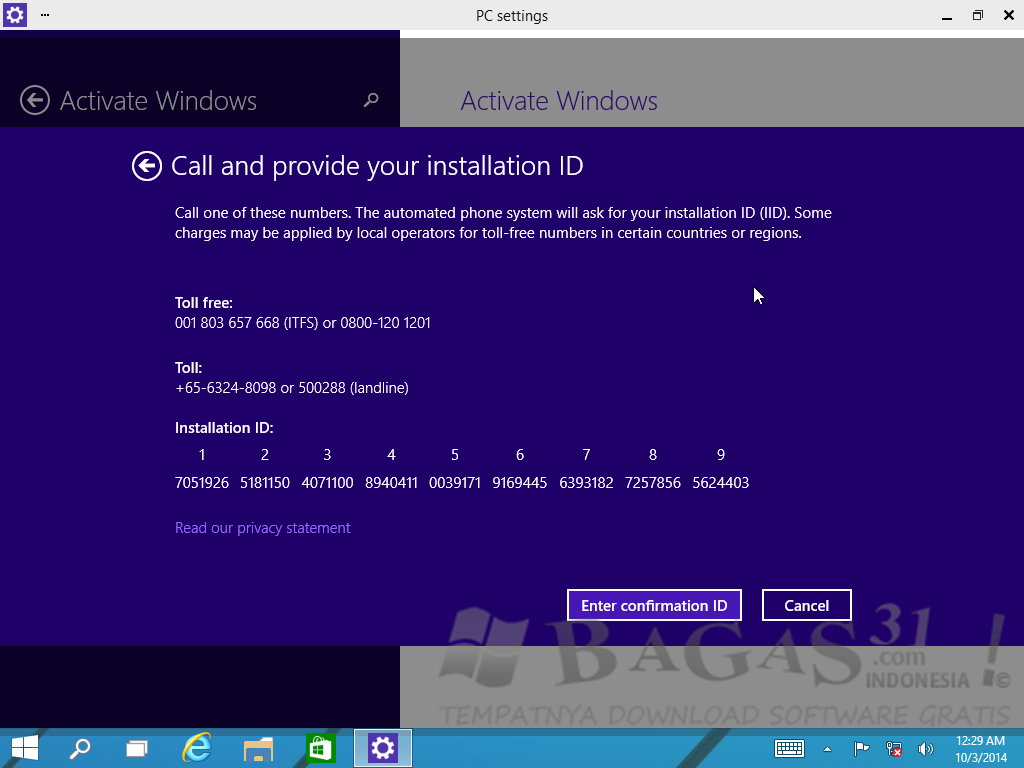Open the Start menu
The height and width of the screenshot is (768, 1024).
[23, 748]
